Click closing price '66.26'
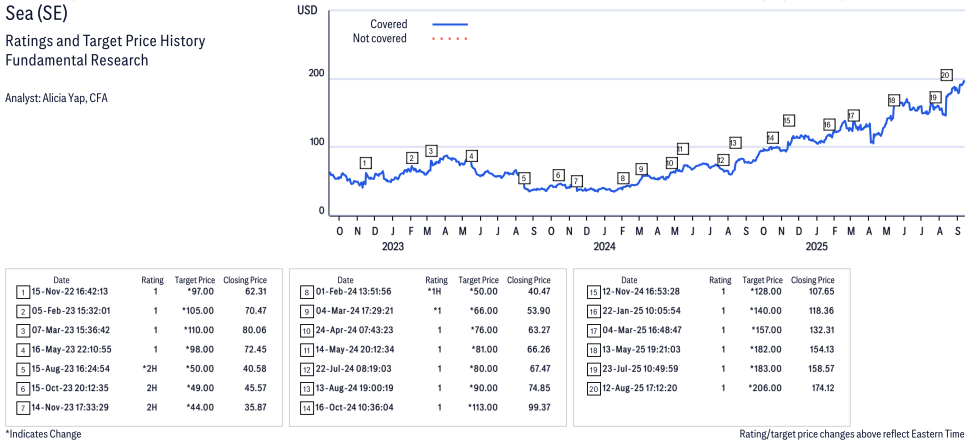 (539, 350)
